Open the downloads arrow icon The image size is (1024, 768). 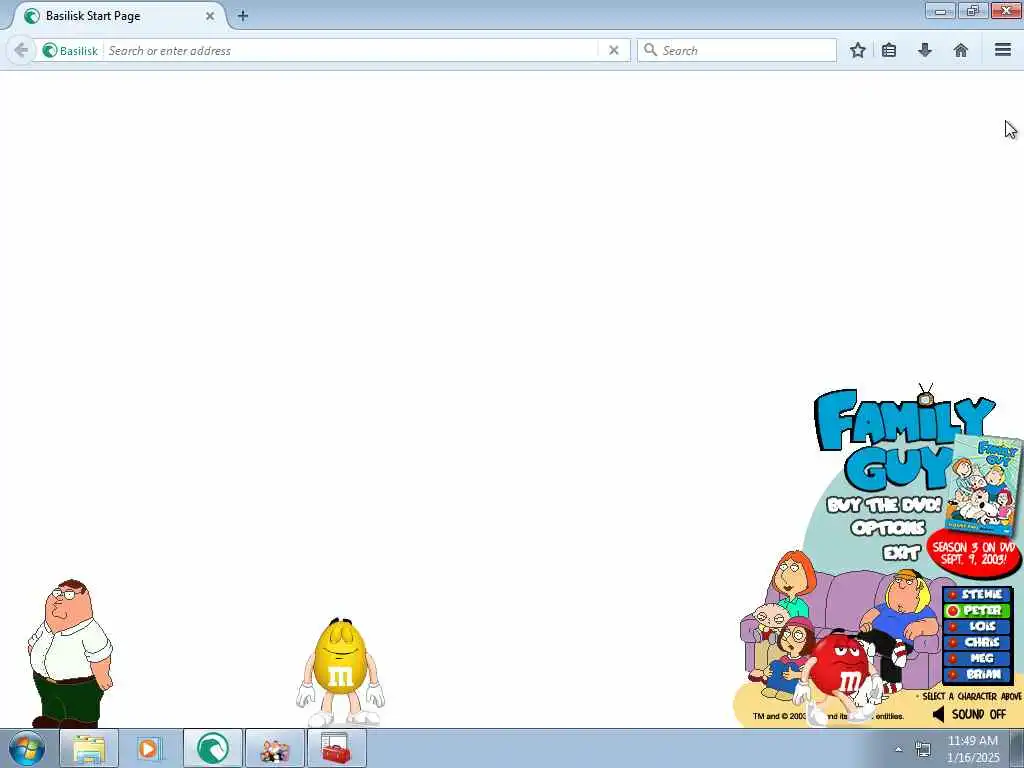[925, 50]
